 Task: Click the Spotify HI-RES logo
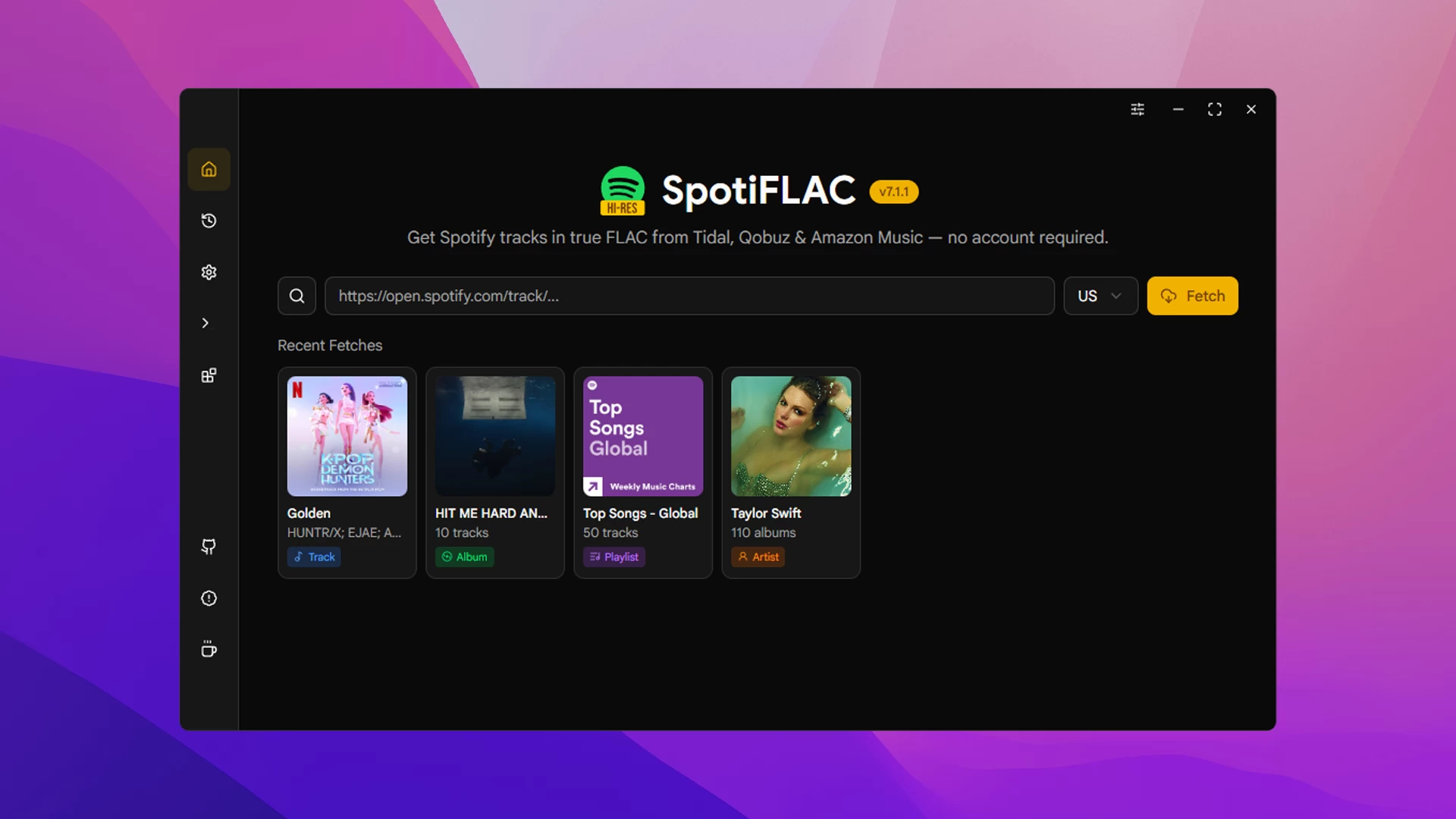pos(622,190)
